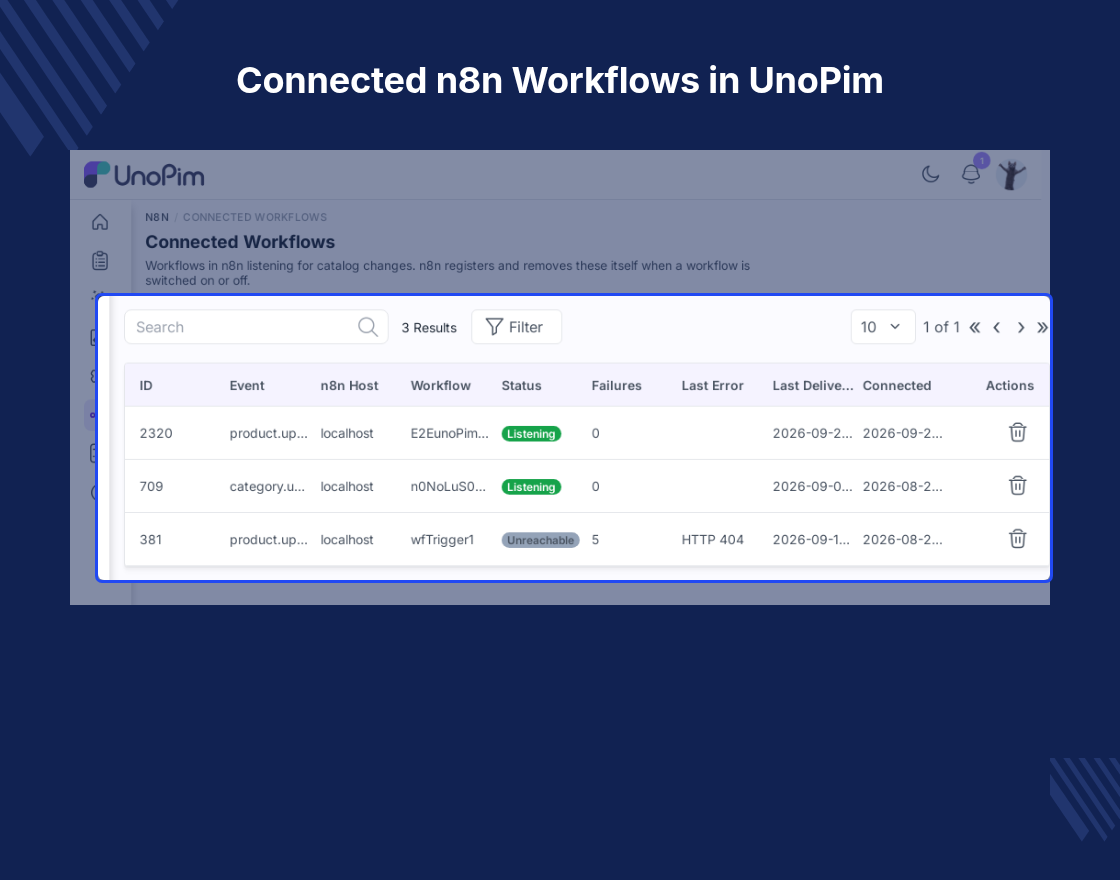The height and width of the screenshot is (880, 1120).
Task: Delete workflow 381 with its trash icon
Action: coord(1018,539)
